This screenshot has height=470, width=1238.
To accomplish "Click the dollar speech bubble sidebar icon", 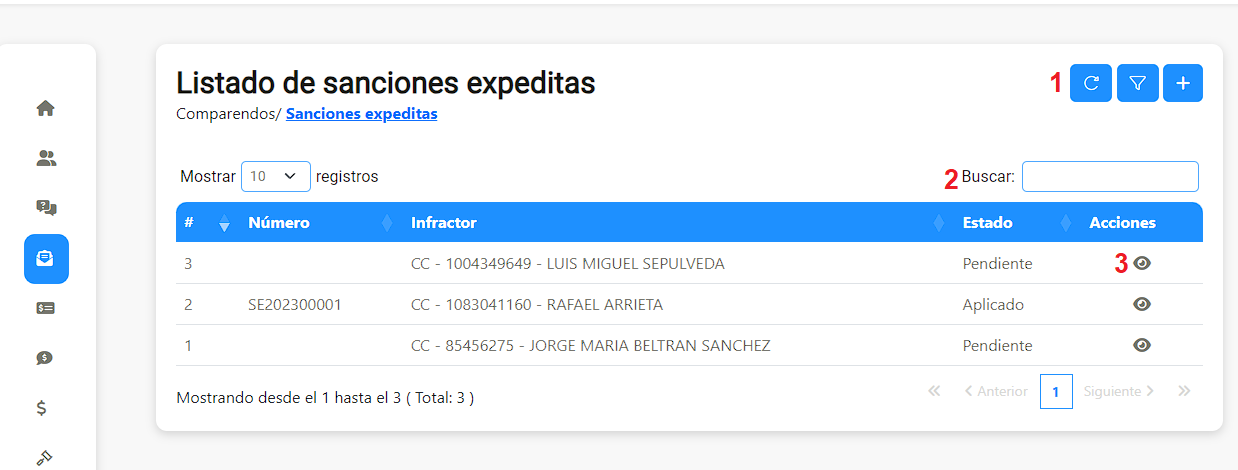I will pyautogui.click(x=46, y=358).
